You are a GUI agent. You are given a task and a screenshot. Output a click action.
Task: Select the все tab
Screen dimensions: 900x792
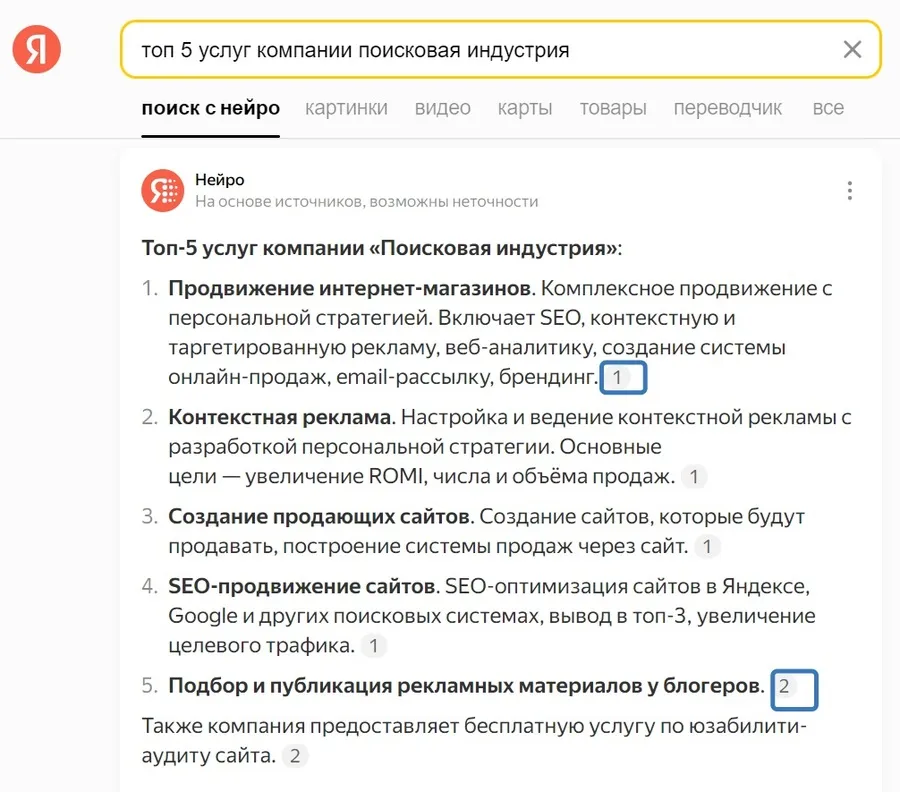coord(828,108)
